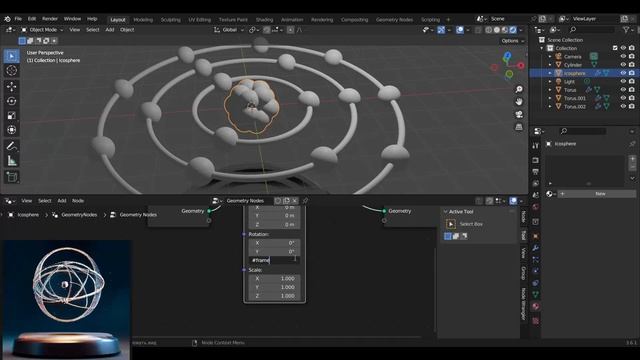Click the navigation gizmo blue Z axis
Image resolution: width=640 pixels, height=360 pixels.
click(x=507, y=56)
